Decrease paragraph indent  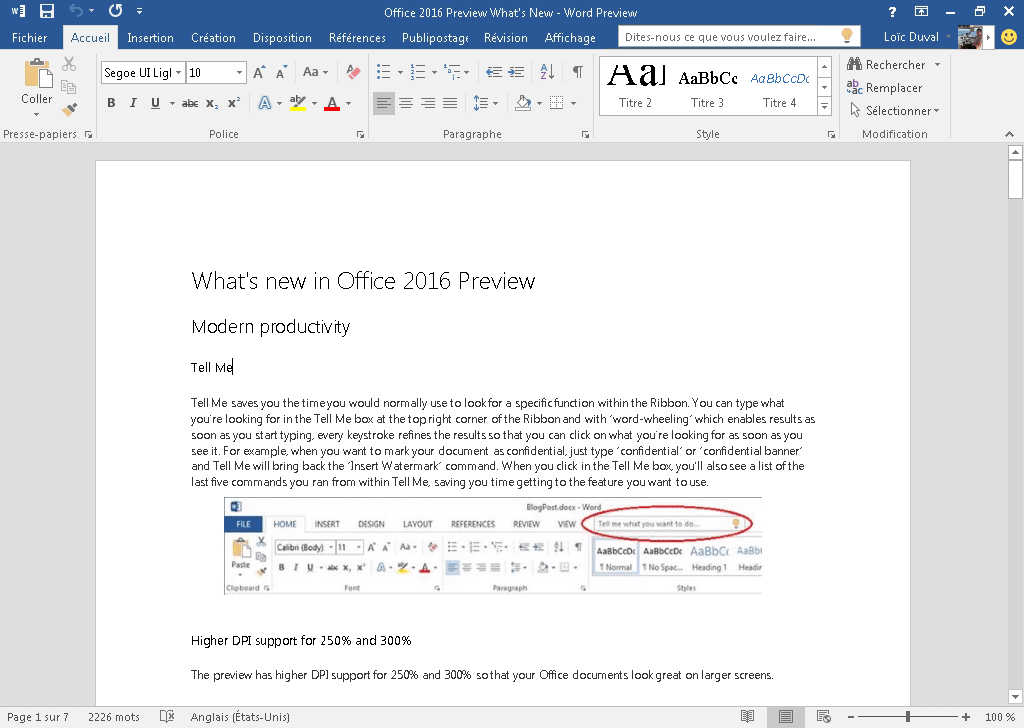pos(494,72)
